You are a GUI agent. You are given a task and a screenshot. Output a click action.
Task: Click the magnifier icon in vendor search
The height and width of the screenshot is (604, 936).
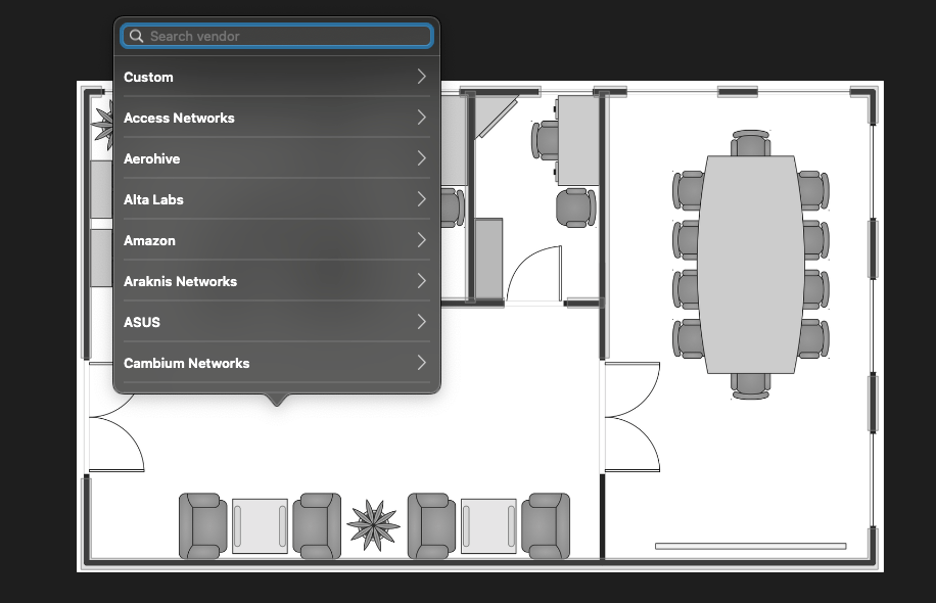click(136, 36)
